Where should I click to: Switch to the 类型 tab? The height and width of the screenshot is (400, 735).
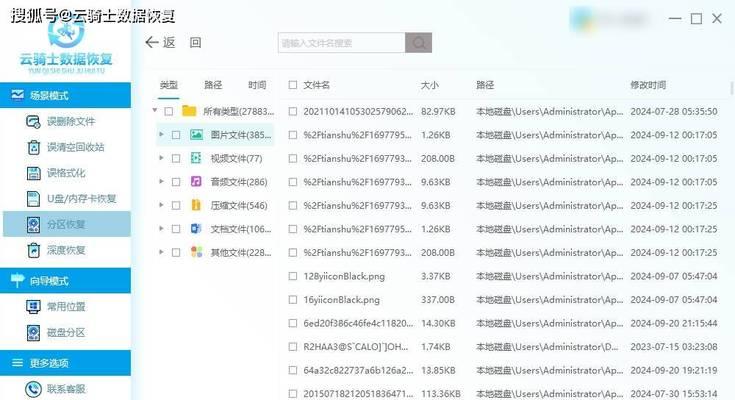pyautogui.click(x=169, y=85)
